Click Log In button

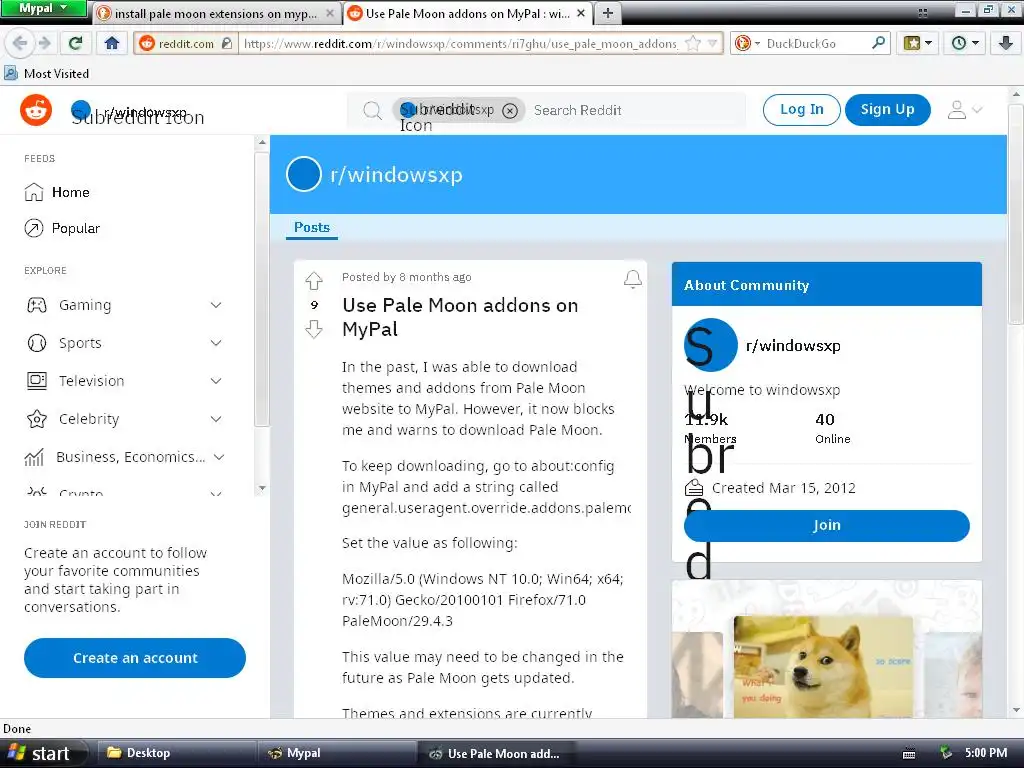click(801, 110)
